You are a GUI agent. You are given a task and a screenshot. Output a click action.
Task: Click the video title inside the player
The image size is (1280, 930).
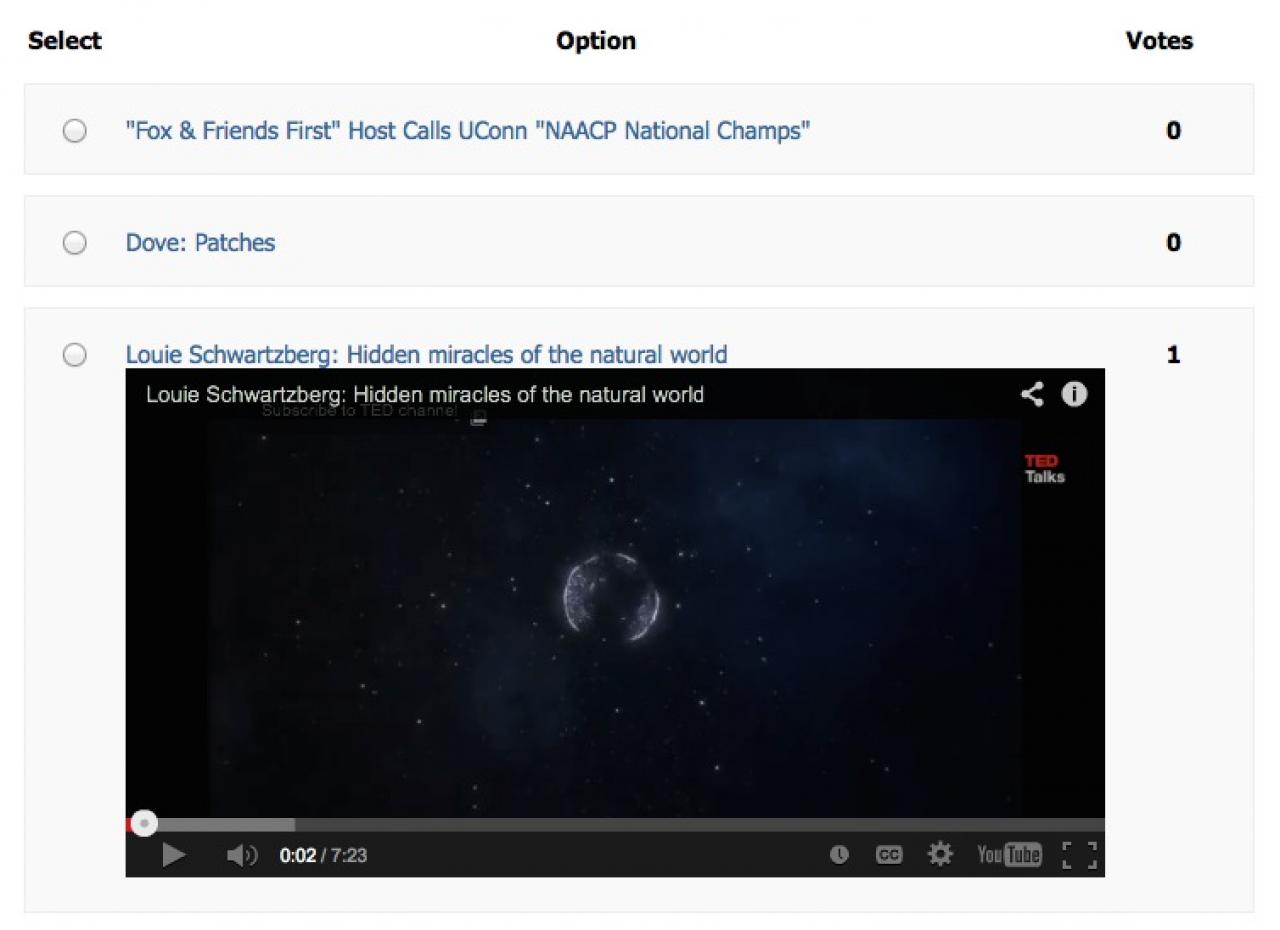(x=425, y=394)
